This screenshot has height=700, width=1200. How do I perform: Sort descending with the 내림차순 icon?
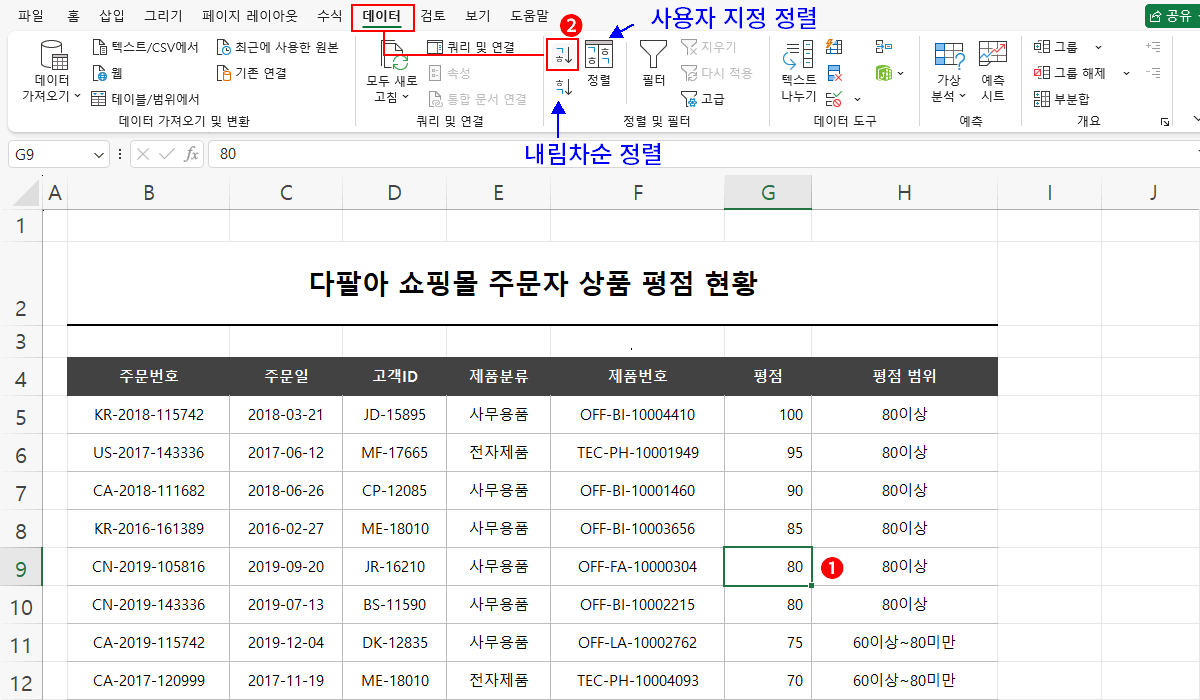click(x=563, y=88)
